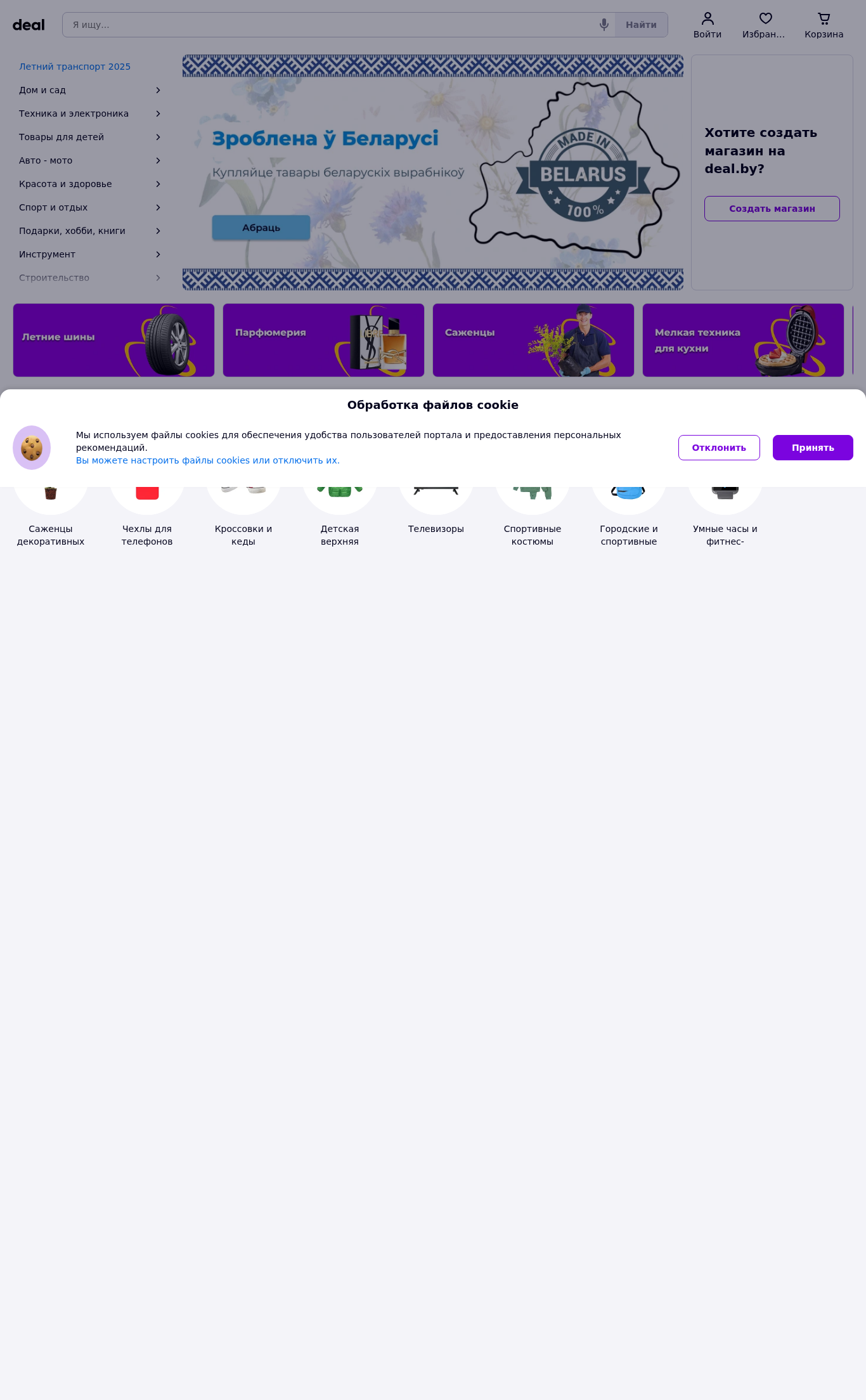Open the cookie settings link
Screen dimensions: 866x1400
[x=208, y=460]
